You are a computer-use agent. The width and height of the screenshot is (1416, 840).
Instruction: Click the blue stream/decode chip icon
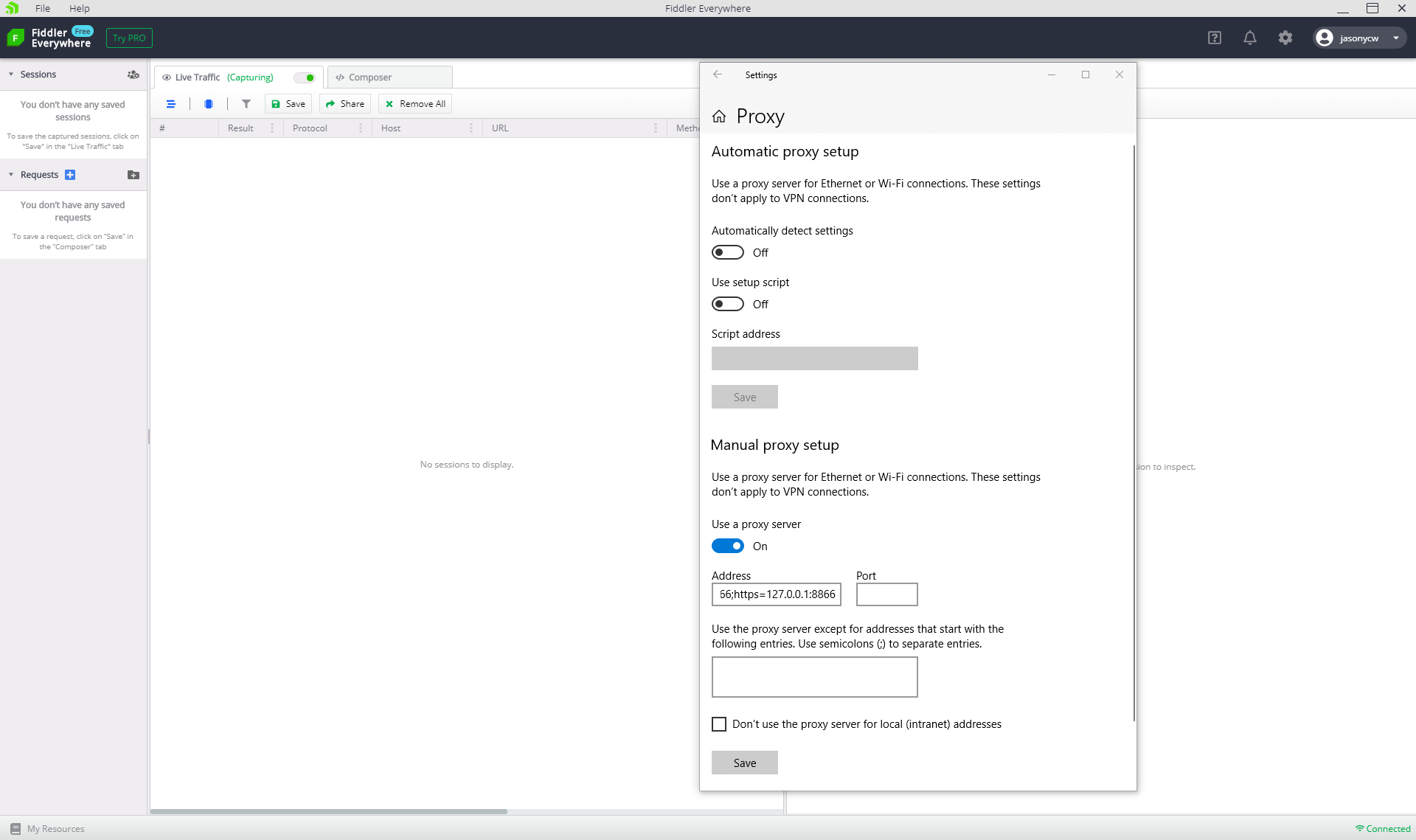(x=209, y=104)
